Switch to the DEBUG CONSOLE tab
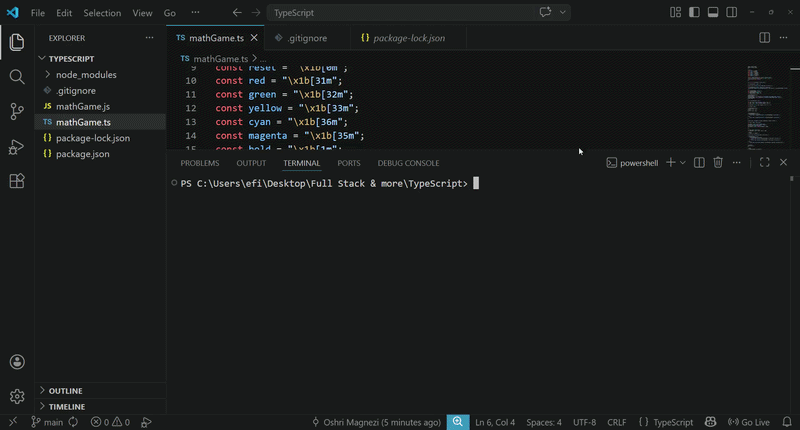800x430 pixels. click(x=408, y=163)
